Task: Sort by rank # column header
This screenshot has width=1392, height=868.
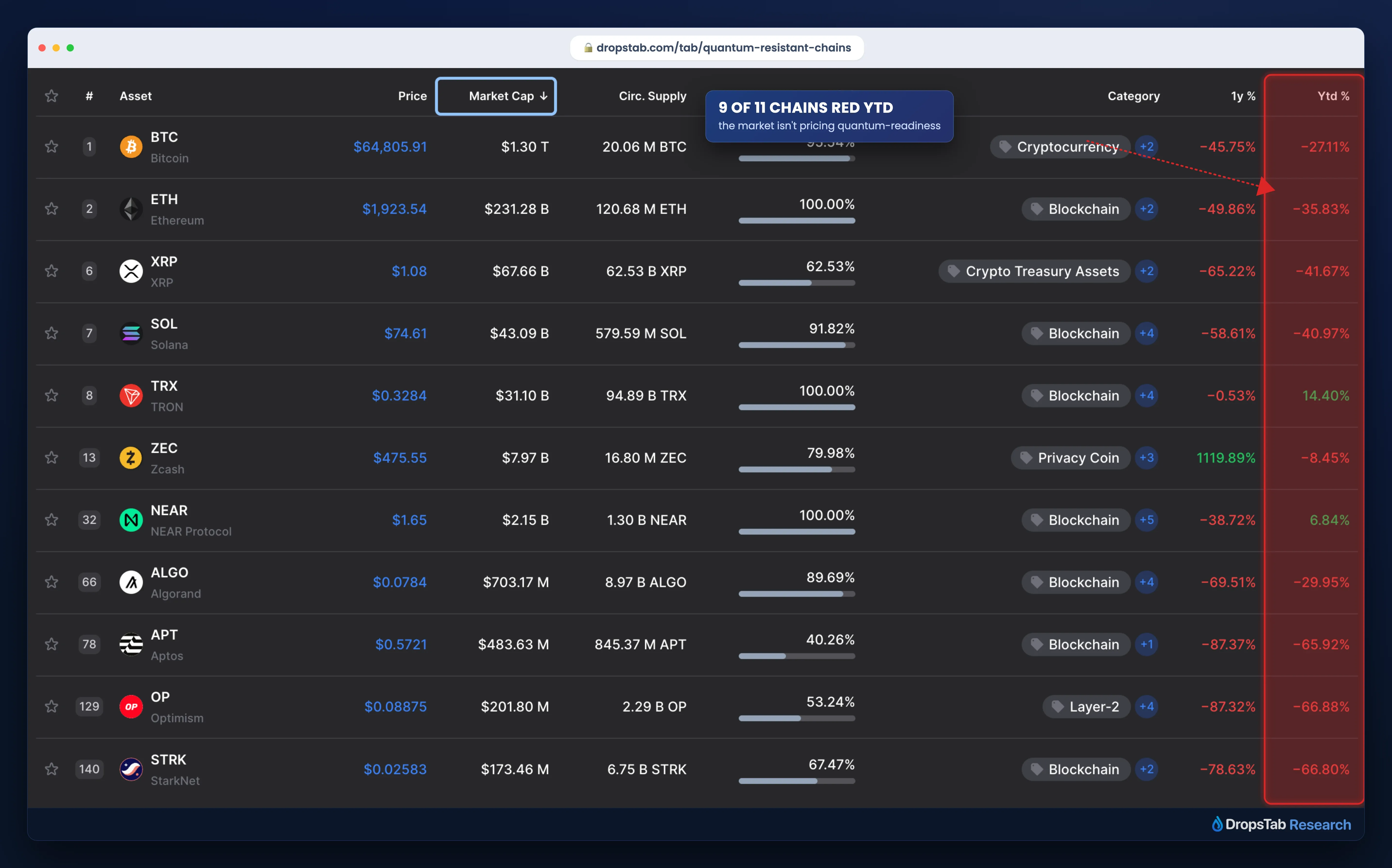Action: pyautogui.click(x=89, y=96)
